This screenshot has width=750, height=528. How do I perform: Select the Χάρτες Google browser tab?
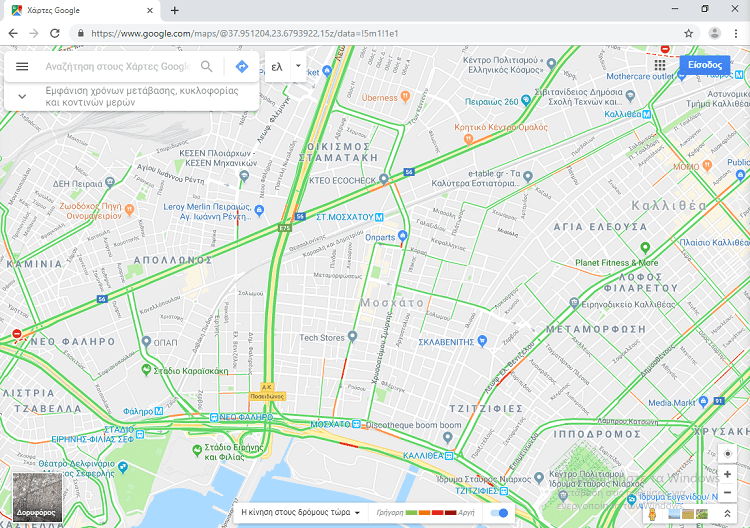click(x=81, y=10)
